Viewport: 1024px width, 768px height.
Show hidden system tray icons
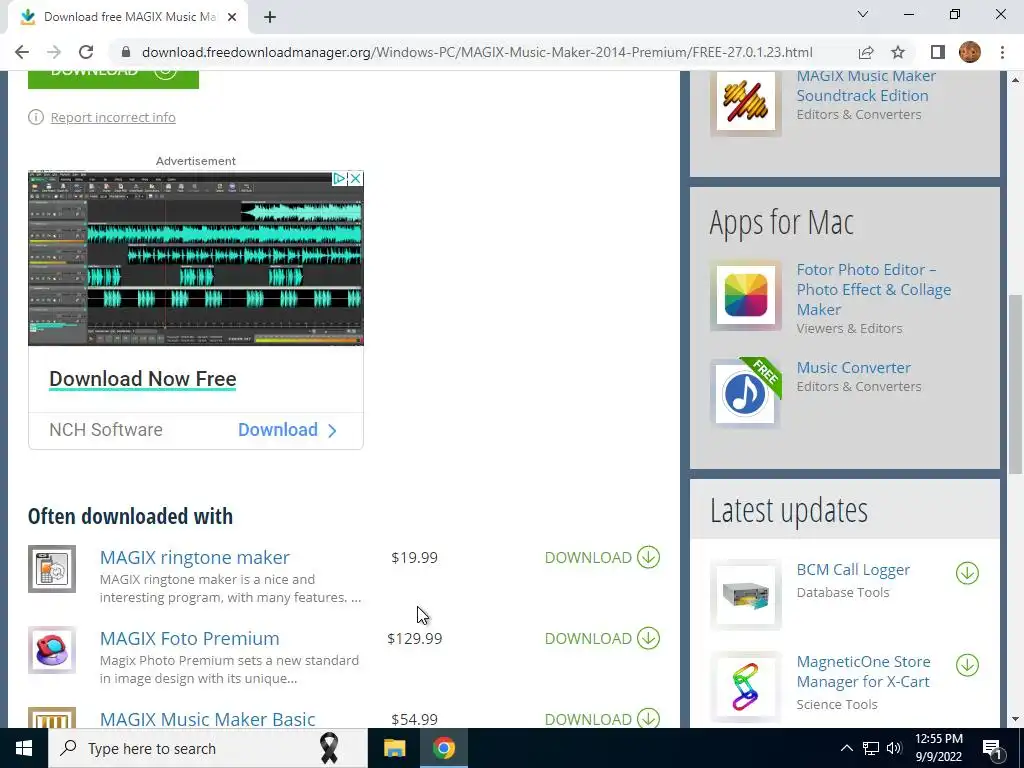846,748
